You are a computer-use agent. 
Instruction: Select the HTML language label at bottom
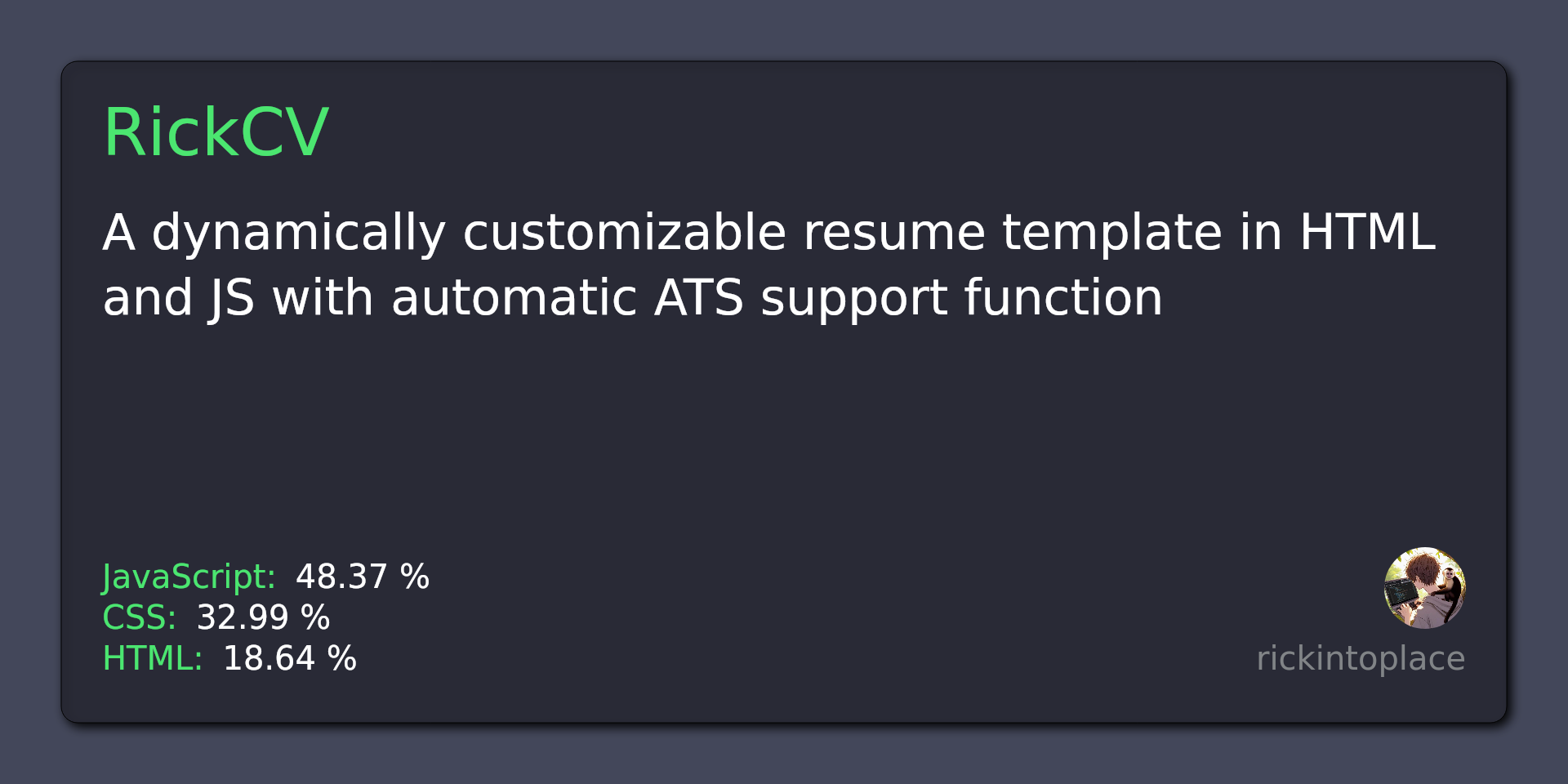tap(153, 658)
